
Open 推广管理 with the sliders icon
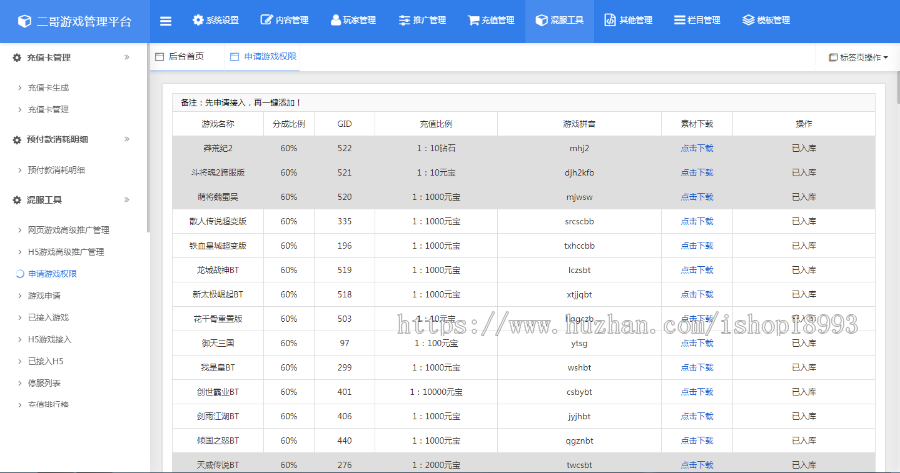(421, 20)
